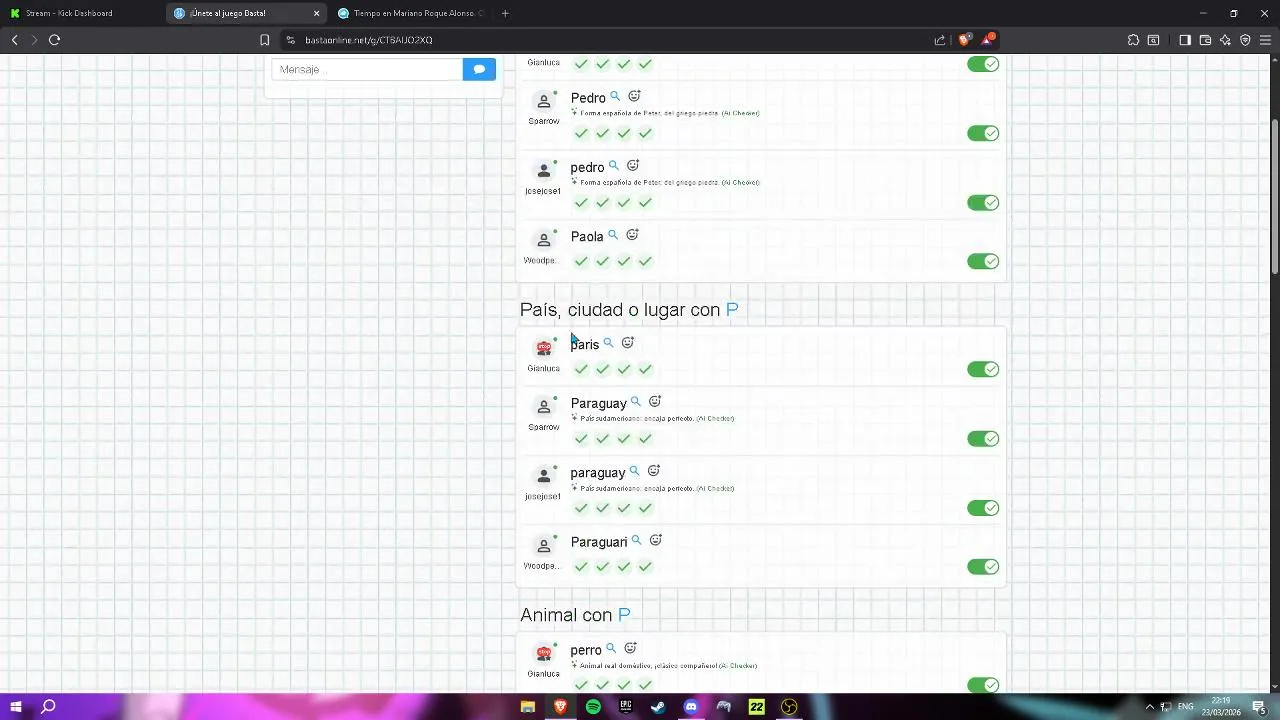The height and width of the screenshot is (720, 1280).
Task: Switch to the Tiempo en Mariano Roque Alonso tab
Action: click(x=411, y=13)
